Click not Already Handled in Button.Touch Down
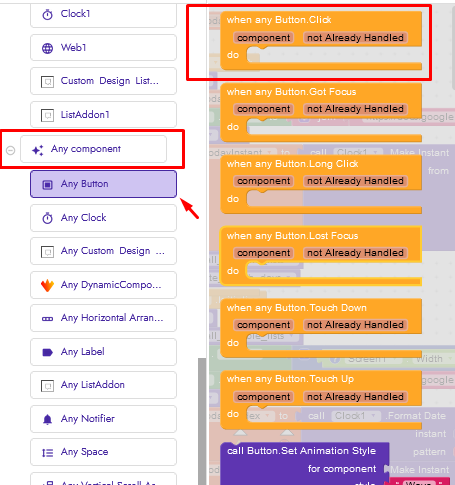 tap(355, 325)
